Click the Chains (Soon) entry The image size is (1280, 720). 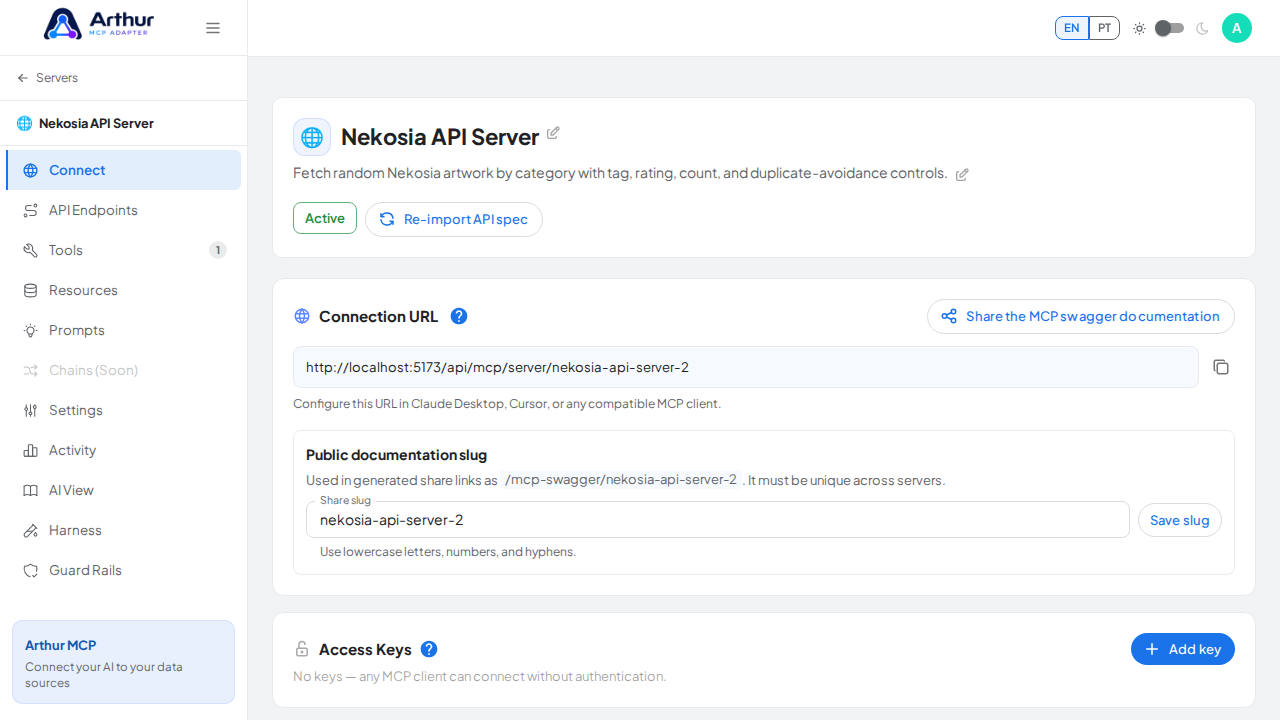point(123,370)
